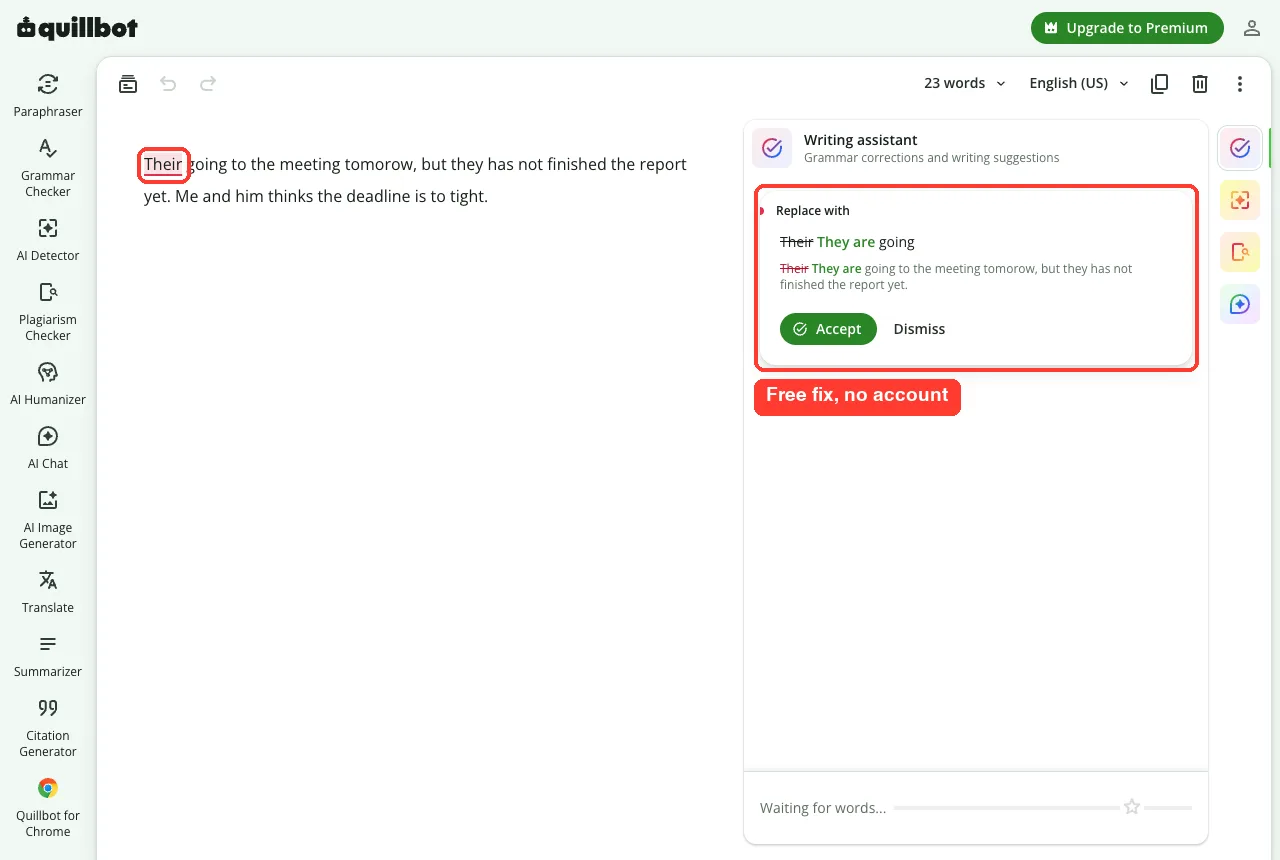Open the Paraphraser tool
The image size is (1280, 860).
pos(48,96)
